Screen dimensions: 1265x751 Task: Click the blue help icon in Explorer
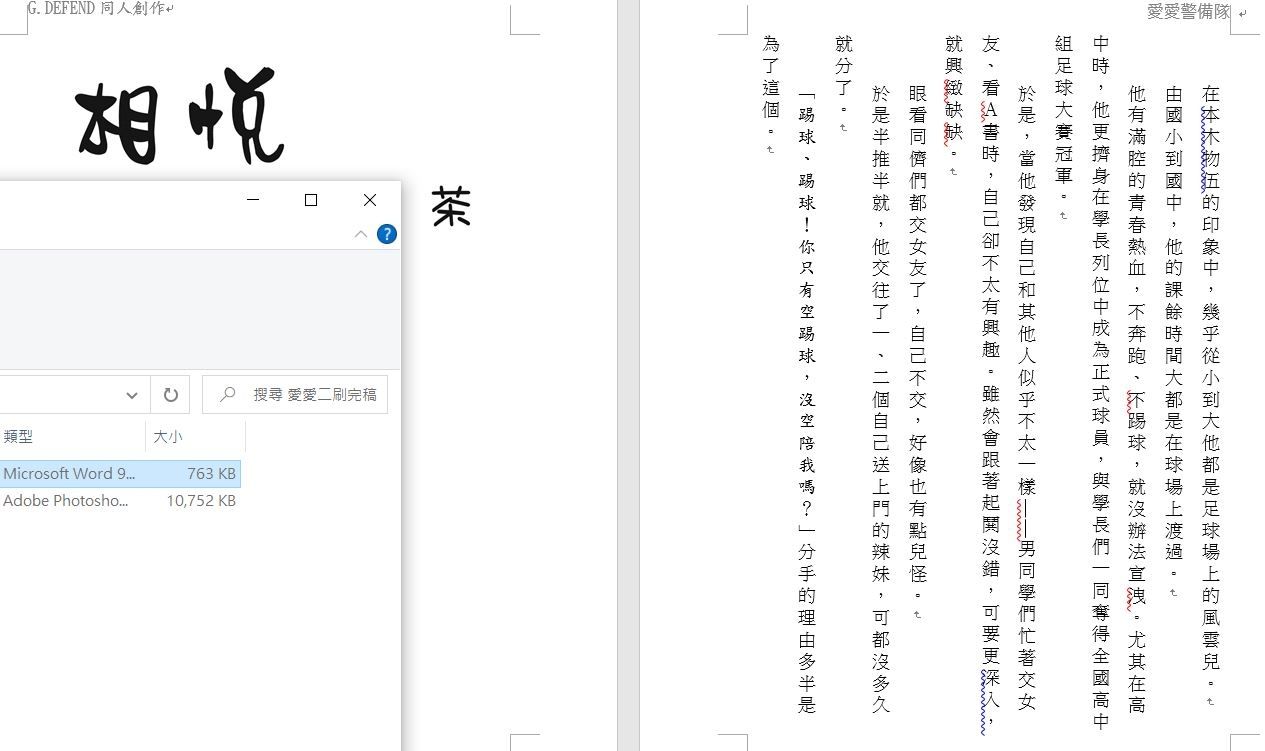pyautogui.click(x=387, y=234)
